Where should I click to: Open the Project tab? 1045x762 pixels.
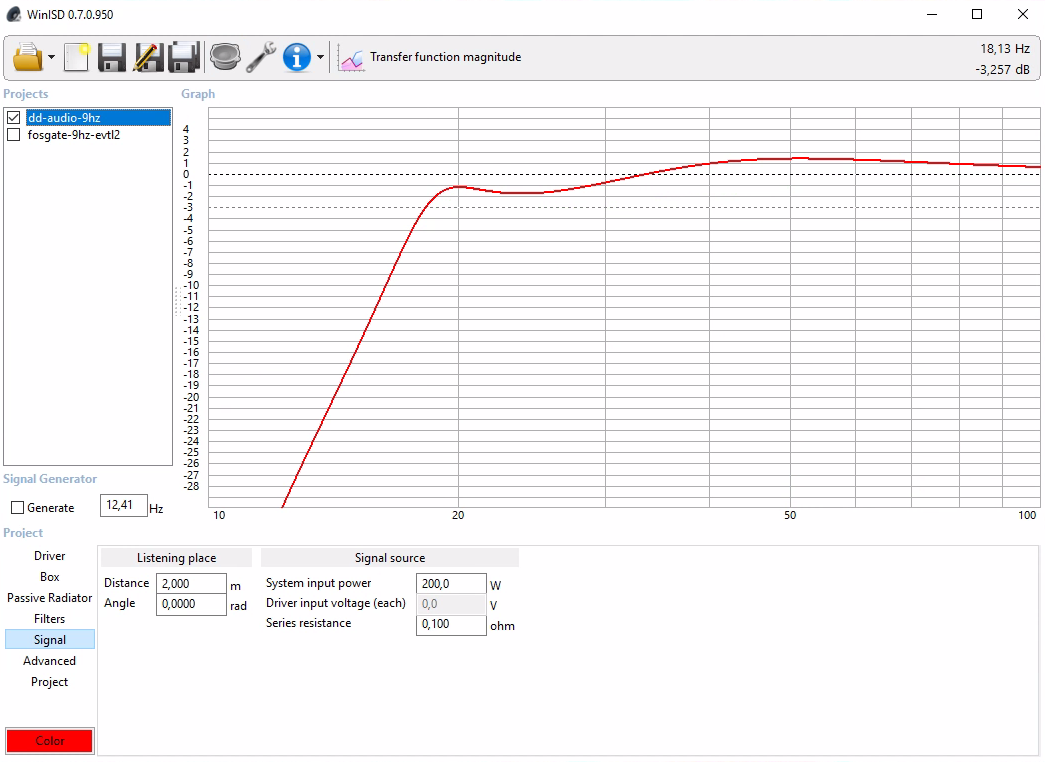pyautogui.click(x=49, y=682)
